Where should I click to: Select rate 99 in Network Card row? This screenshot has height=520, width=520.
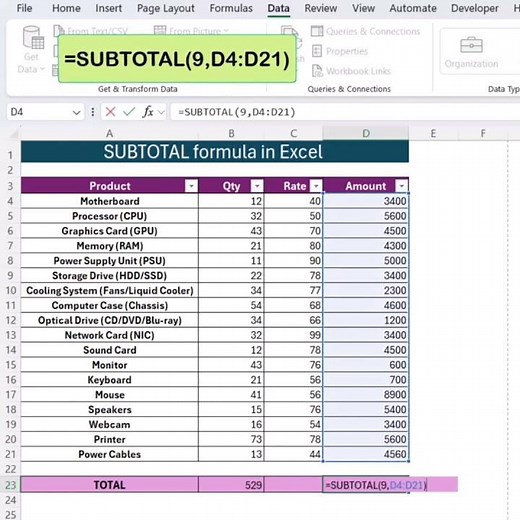click(x=293, y=335)
